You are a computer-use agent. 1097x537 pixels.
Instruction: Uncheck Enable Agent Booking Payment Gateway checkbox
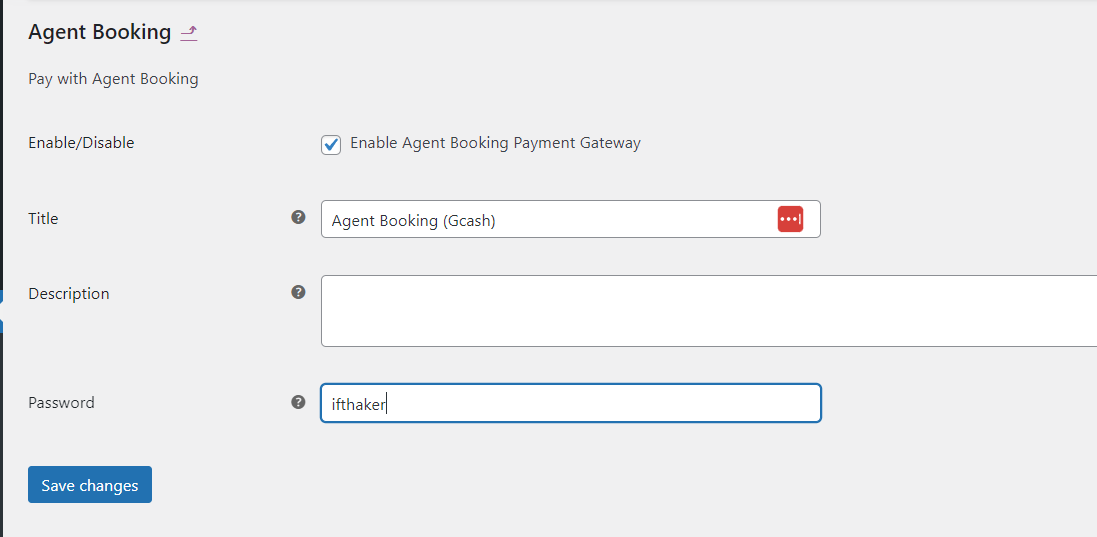point(331,145)
